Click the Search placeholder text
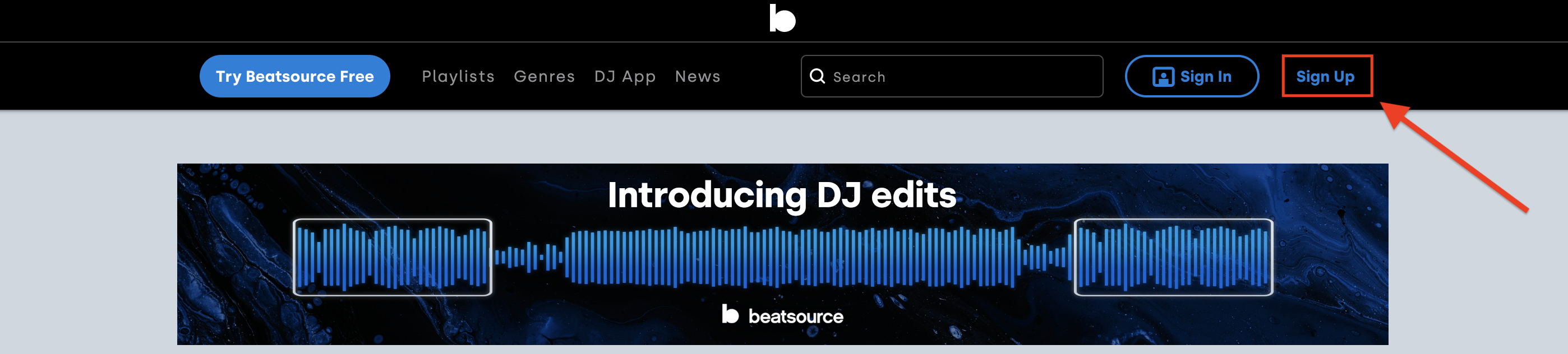Screen dimensions: 1568x354 859,77
